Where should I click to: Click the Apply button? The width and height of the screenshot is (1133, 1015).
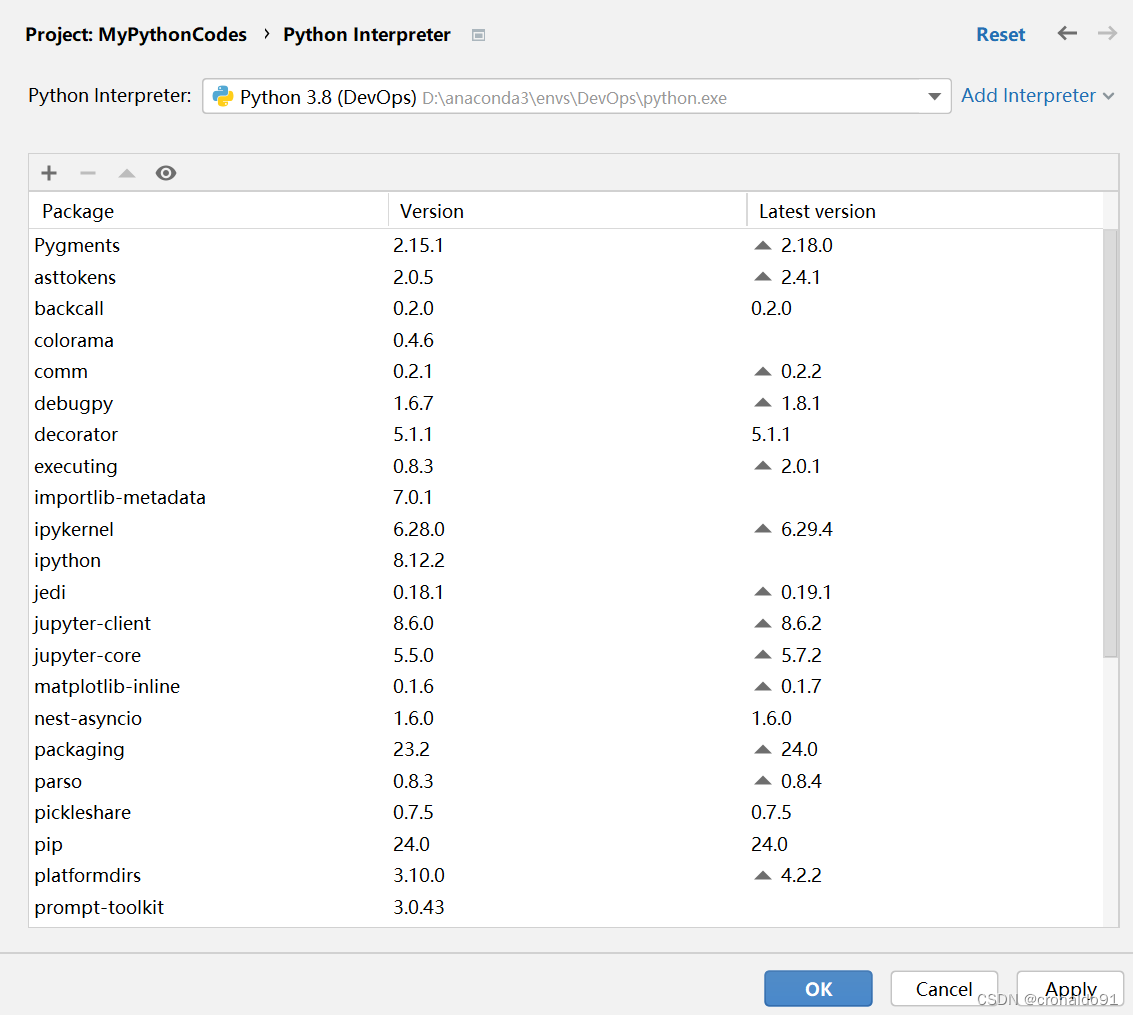point(1070,988)
